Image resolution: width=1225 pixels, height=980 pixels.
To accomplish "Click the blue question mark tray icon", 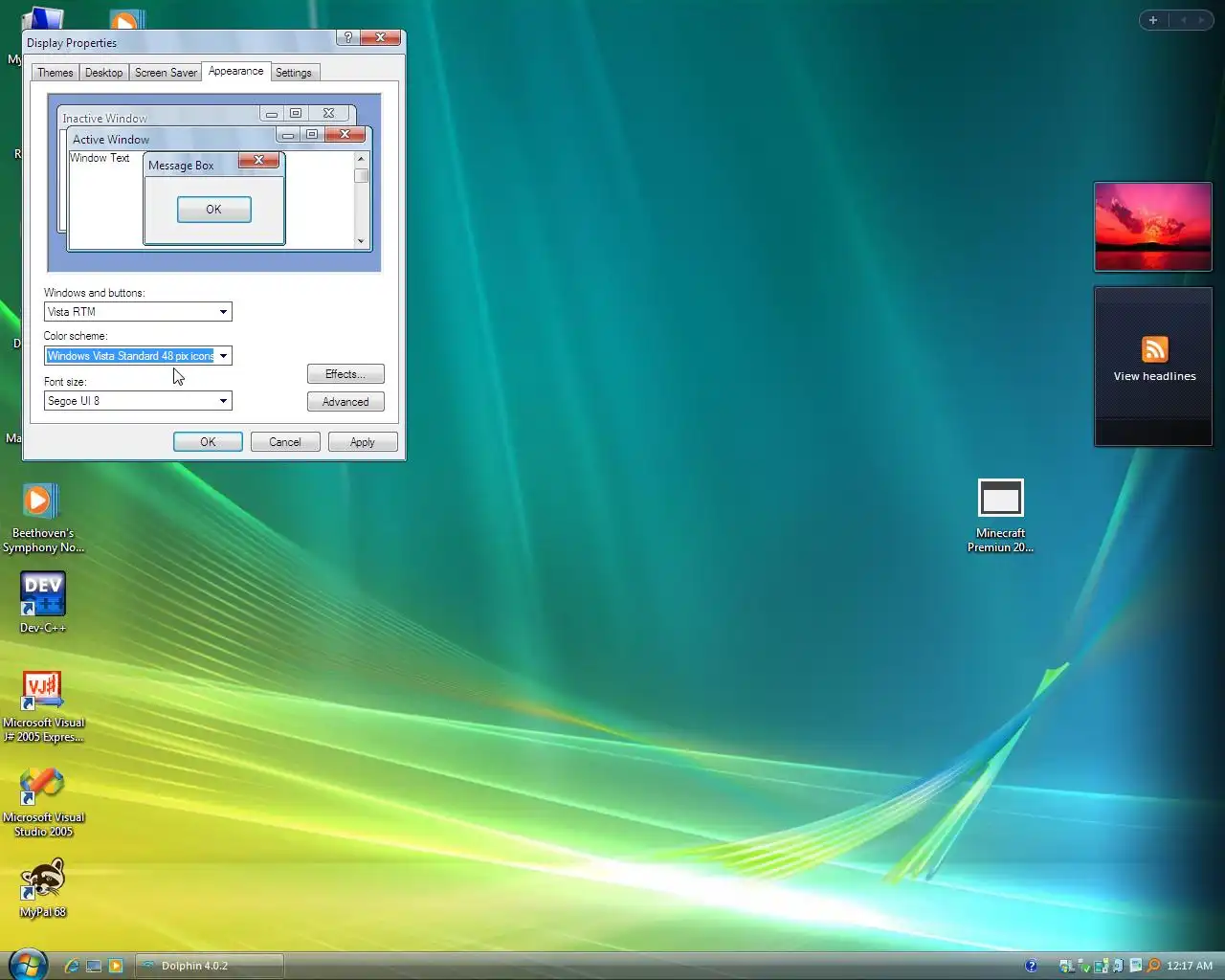I will [x=1031, y=966].
